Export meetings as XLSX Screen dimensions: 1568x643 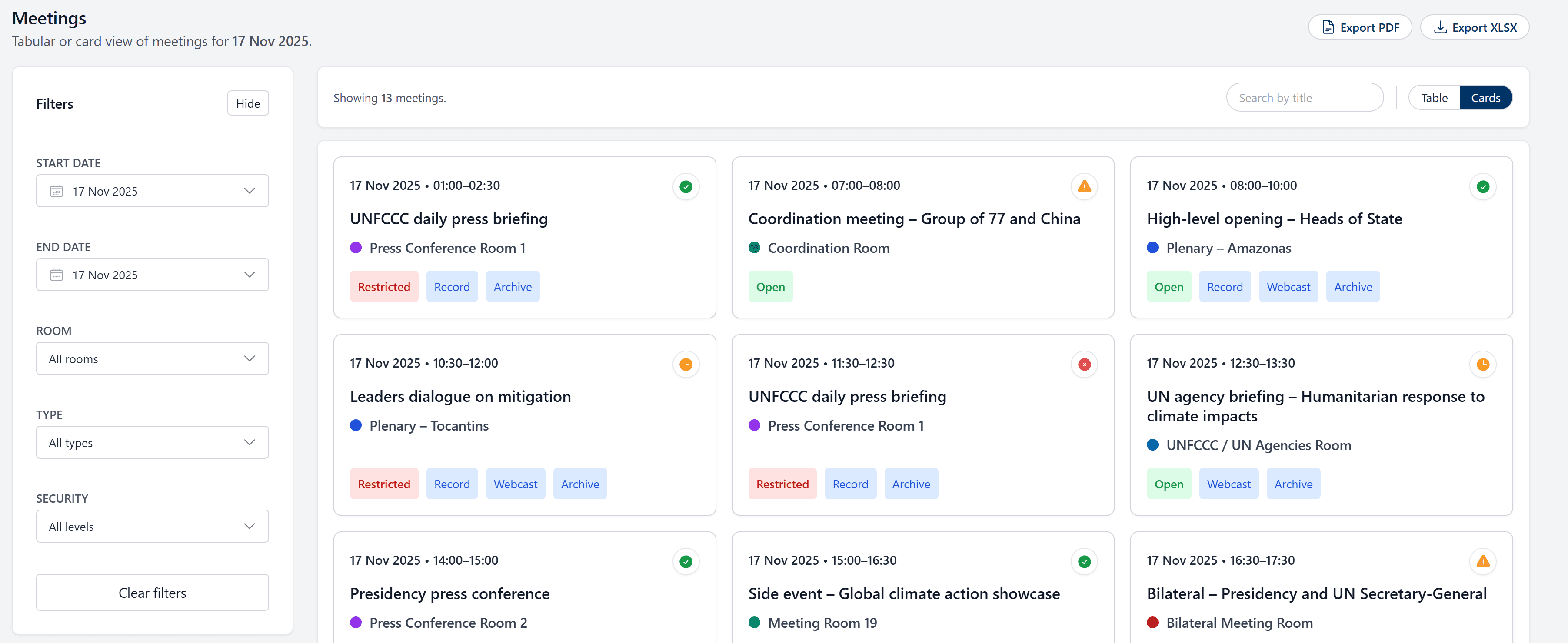(x=1474, y=27)
